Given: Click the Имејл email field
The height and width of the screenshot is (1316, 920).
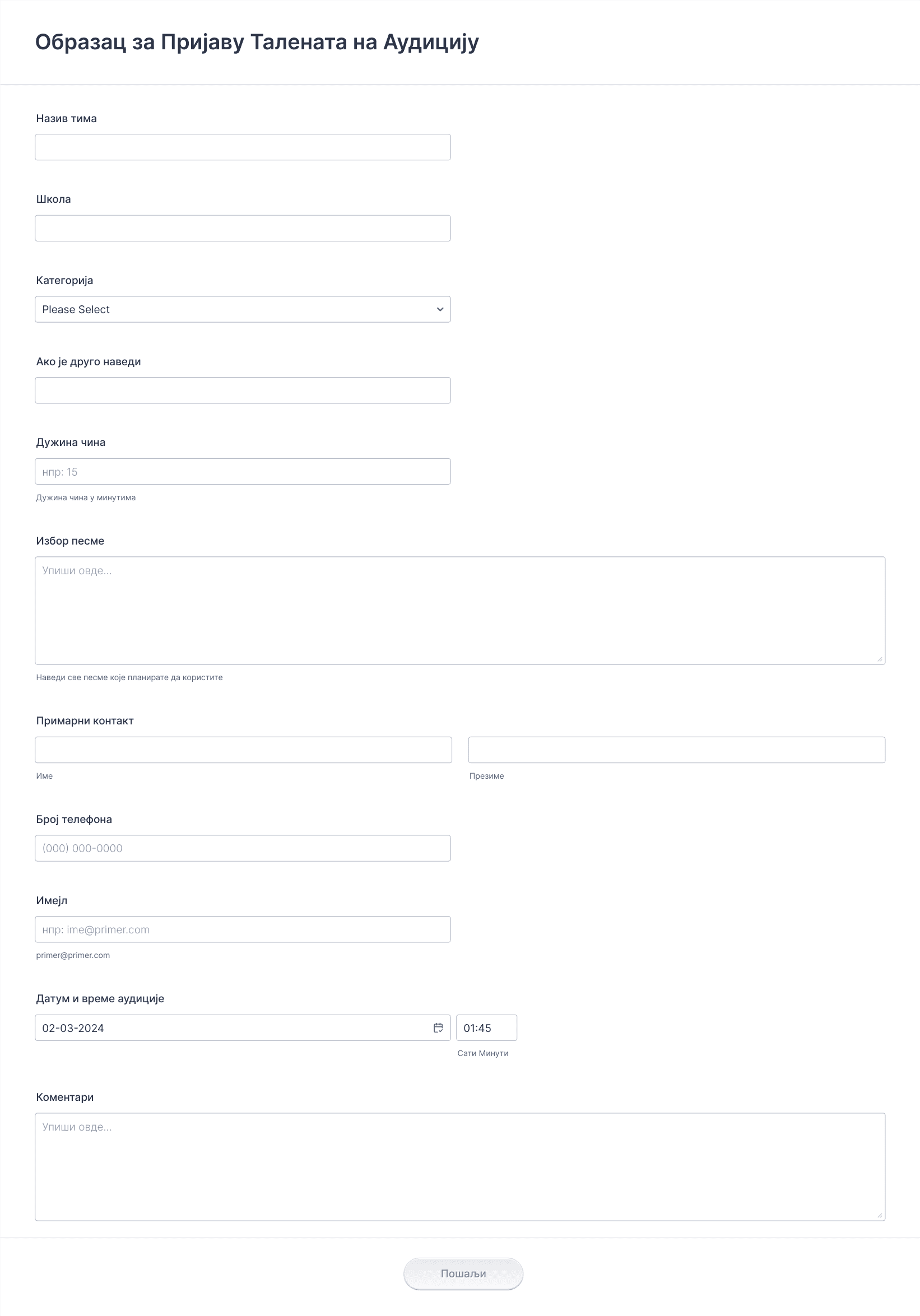Looking at the screenshot, I should [243, 929].
